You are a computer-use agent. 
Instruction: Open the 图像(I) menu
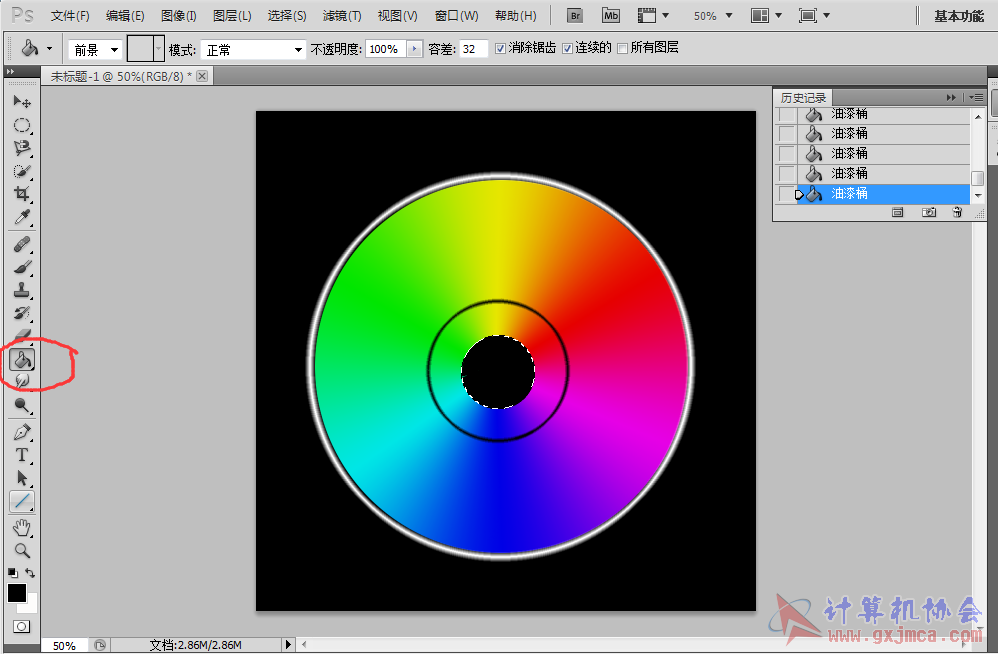[x=179, y=15]
